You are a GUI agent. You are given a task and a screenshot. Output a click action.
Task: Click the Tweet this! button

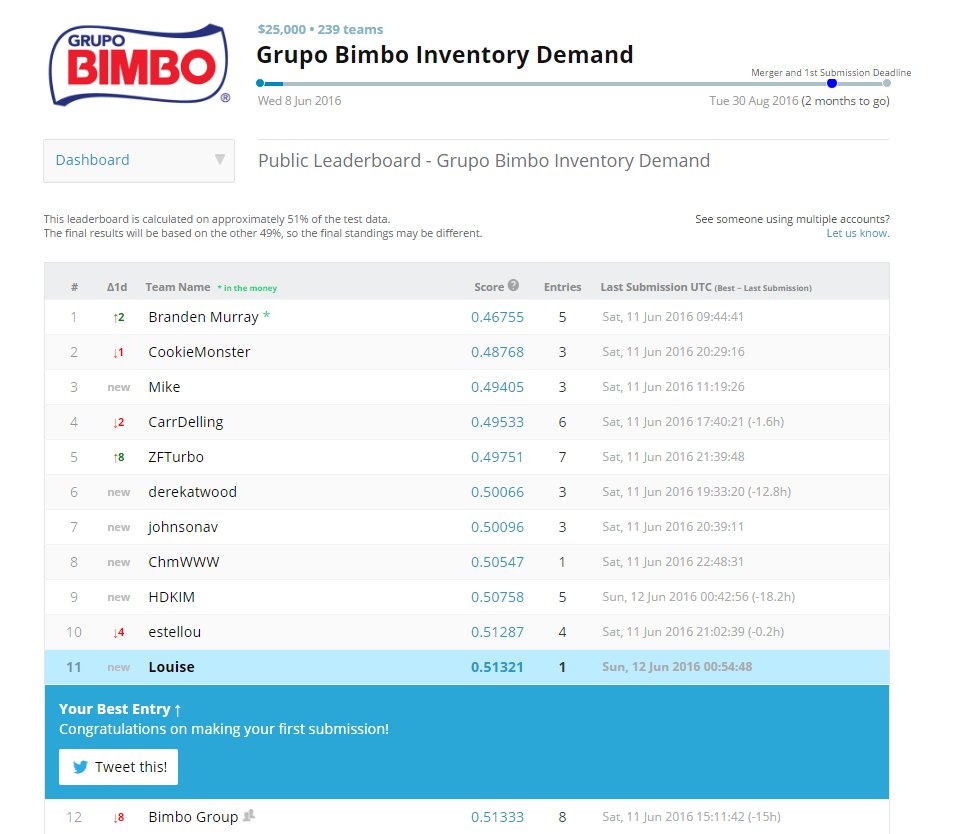119,767
